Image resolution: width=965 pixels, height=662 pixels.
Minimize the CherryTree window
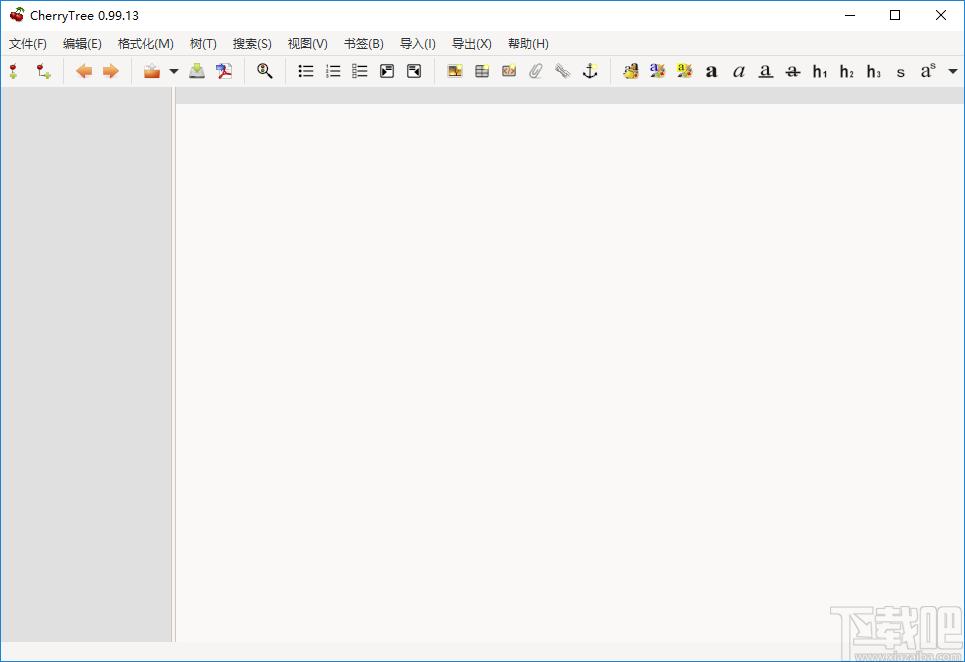851,15
